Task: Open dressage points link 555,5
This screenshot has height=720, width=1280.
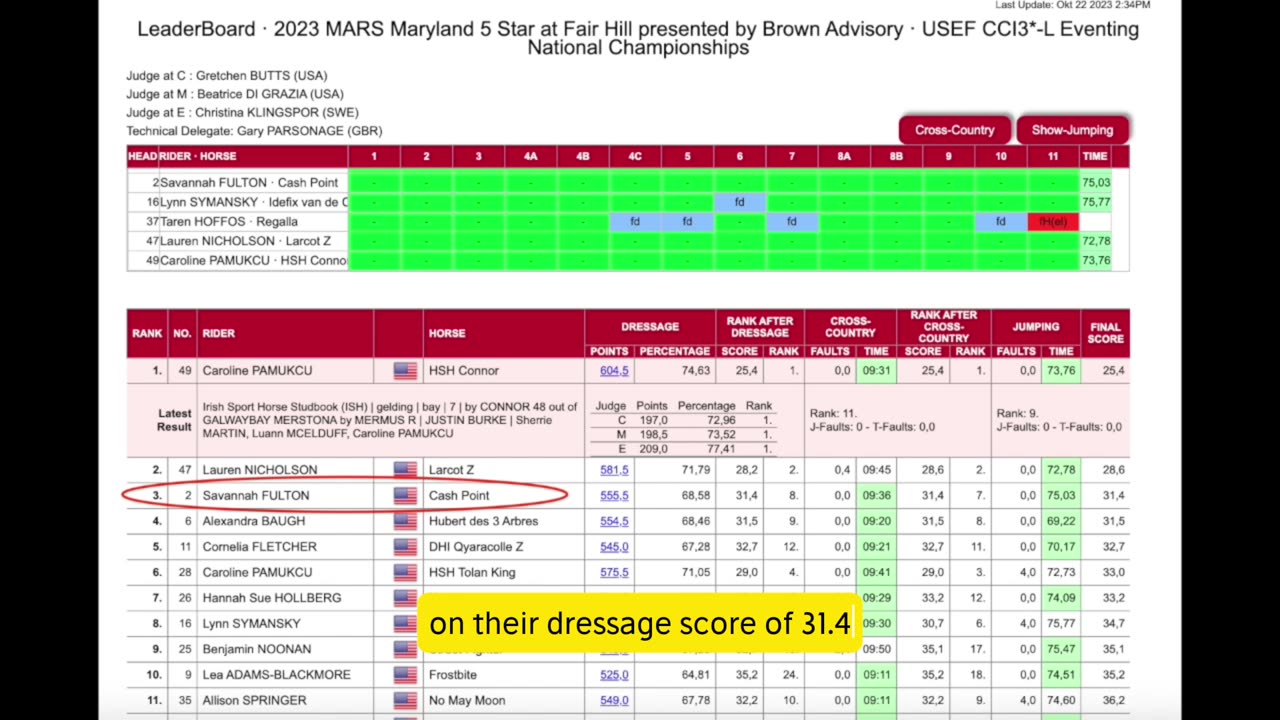Action: pos(614,496)
